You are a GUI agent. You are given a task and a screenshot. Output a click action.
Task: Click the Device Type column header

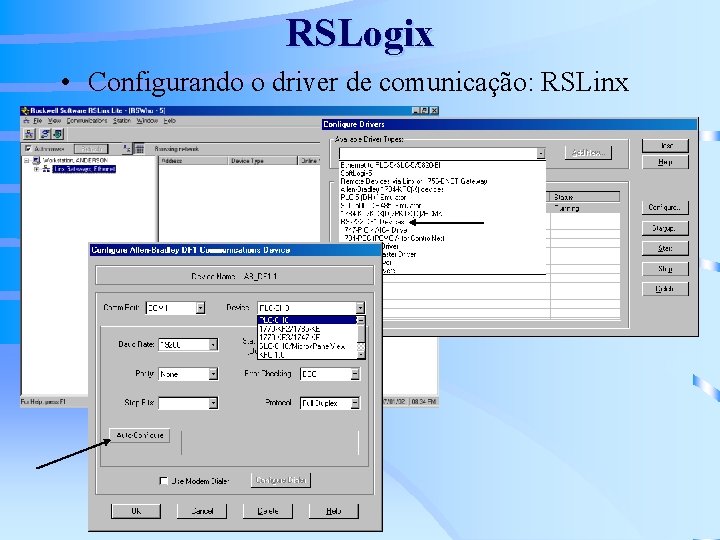pyautogui.click(x=263, y=161)
